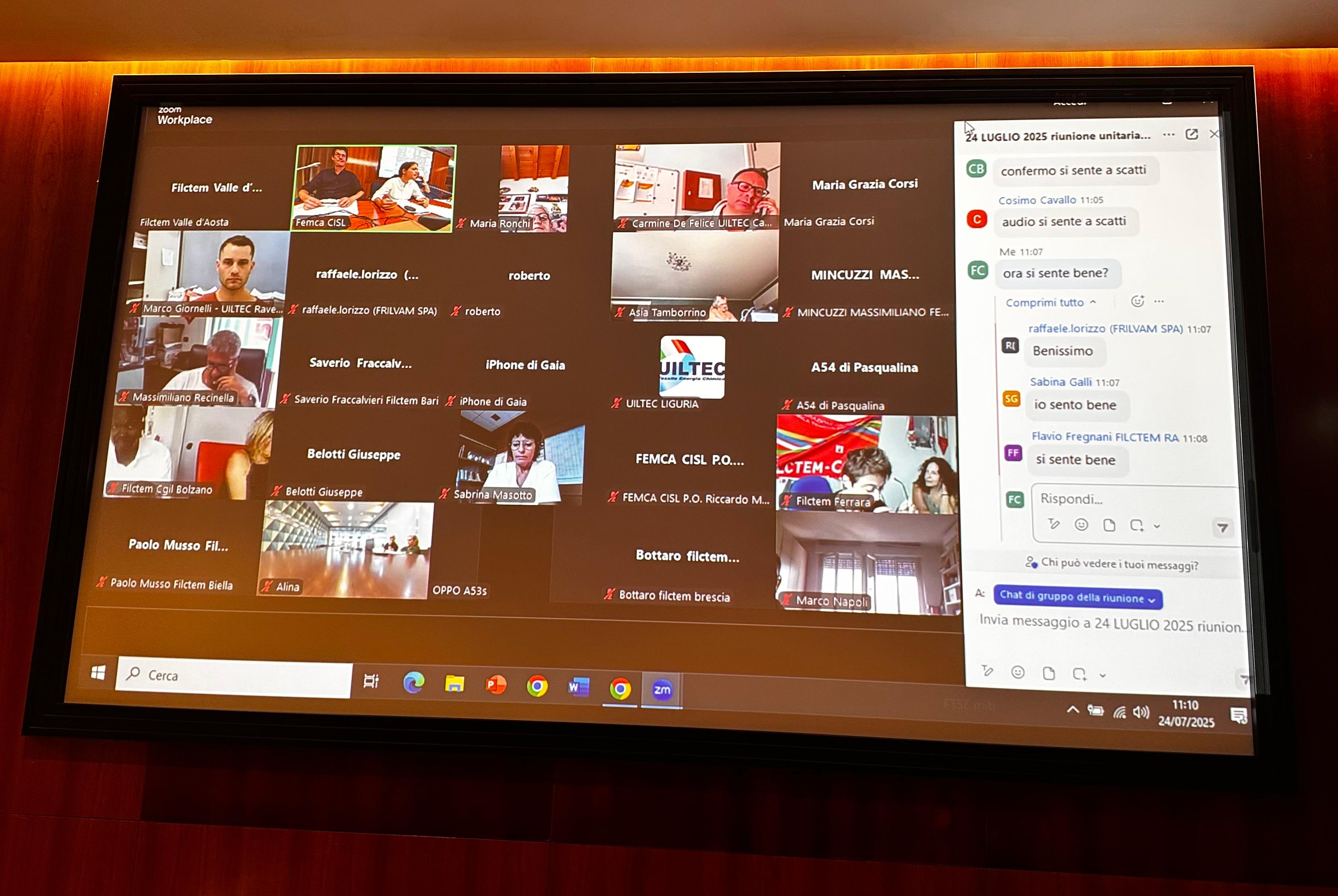Add a reaction to "ora si sente bene?"
This screenshot has height=896, width=1338.
point(1137,301)
